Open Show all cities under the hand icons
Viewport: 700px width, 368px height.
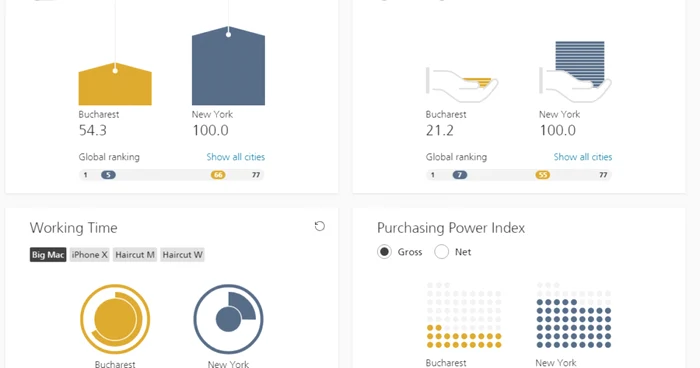(583, 157)
